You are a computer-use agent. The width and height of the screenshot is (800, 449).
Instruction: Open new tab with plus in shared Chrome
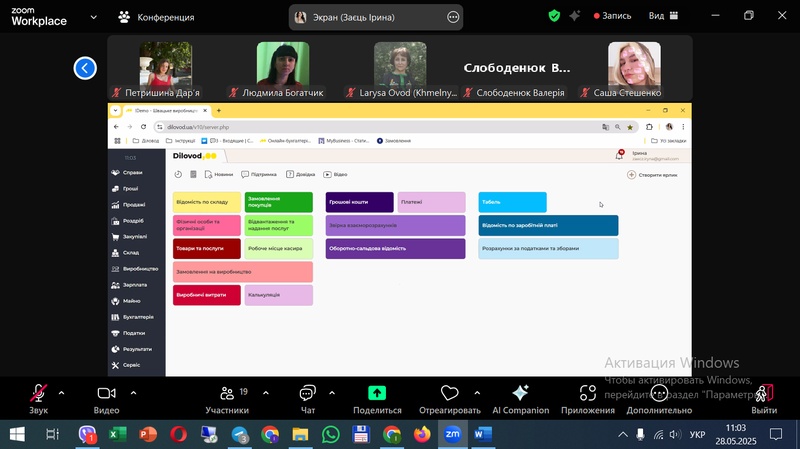point(219,110)
